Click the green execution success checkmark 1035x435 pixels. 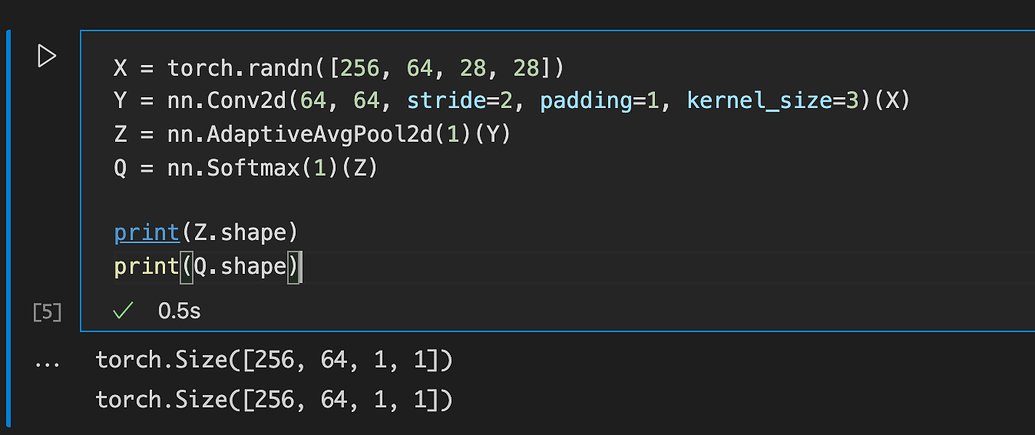tap(123, 311)
